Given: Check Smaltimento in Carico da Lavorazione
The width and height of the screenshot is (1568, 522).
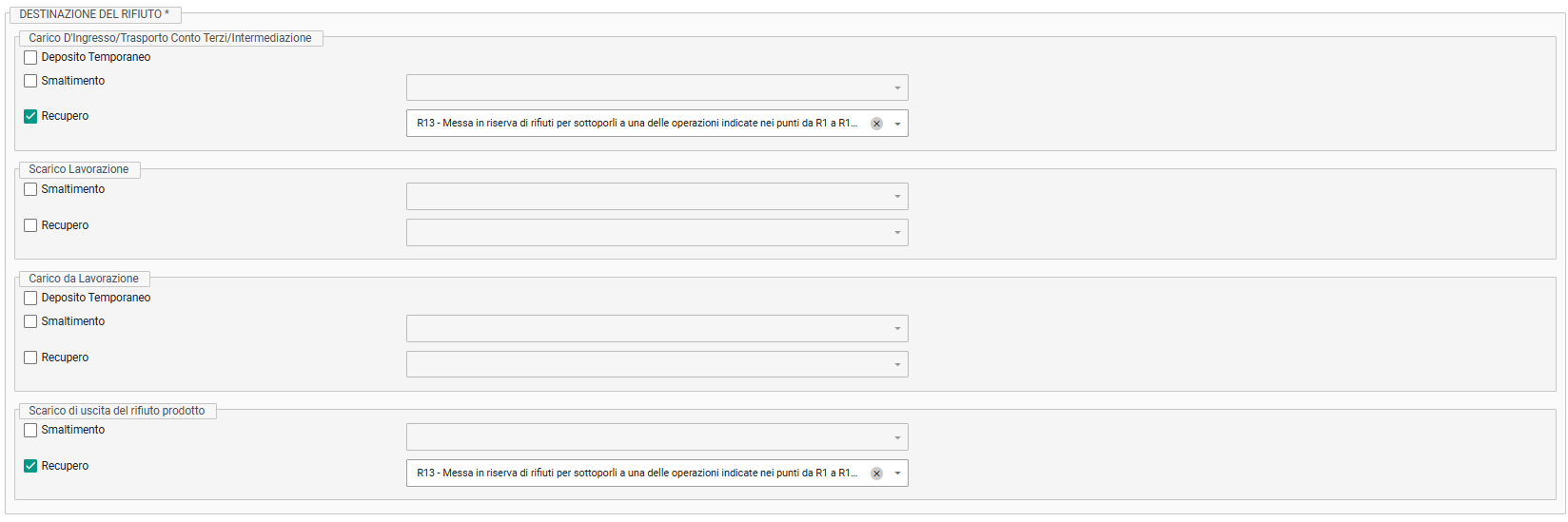Looking at the screenshot, I should (x=30, y=321).
